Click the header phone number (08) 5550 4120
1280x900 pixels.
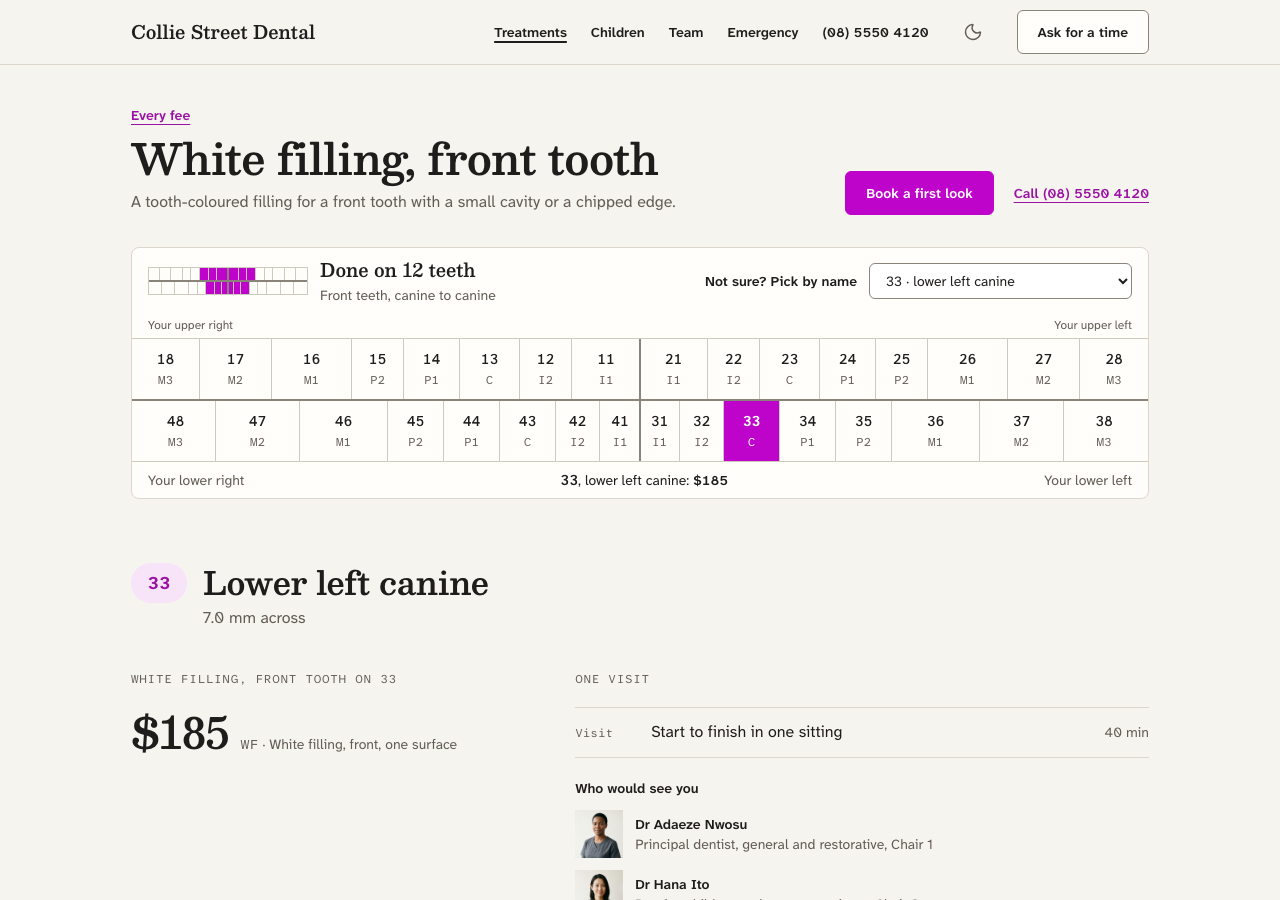(x=875, y=32)
